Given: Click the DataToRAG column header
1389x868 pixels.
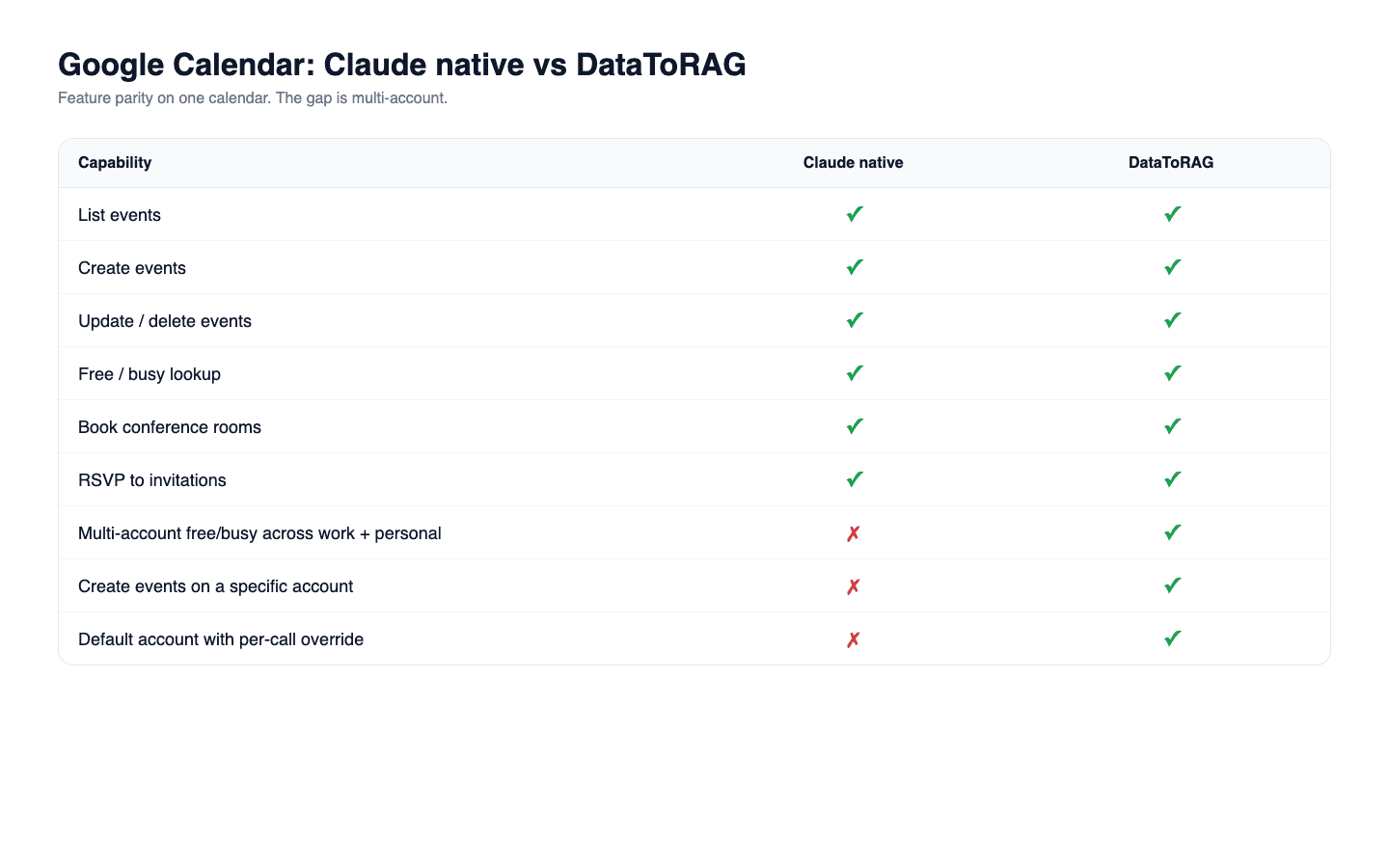Looking at the screenshot, I should tap(1171, 162).
